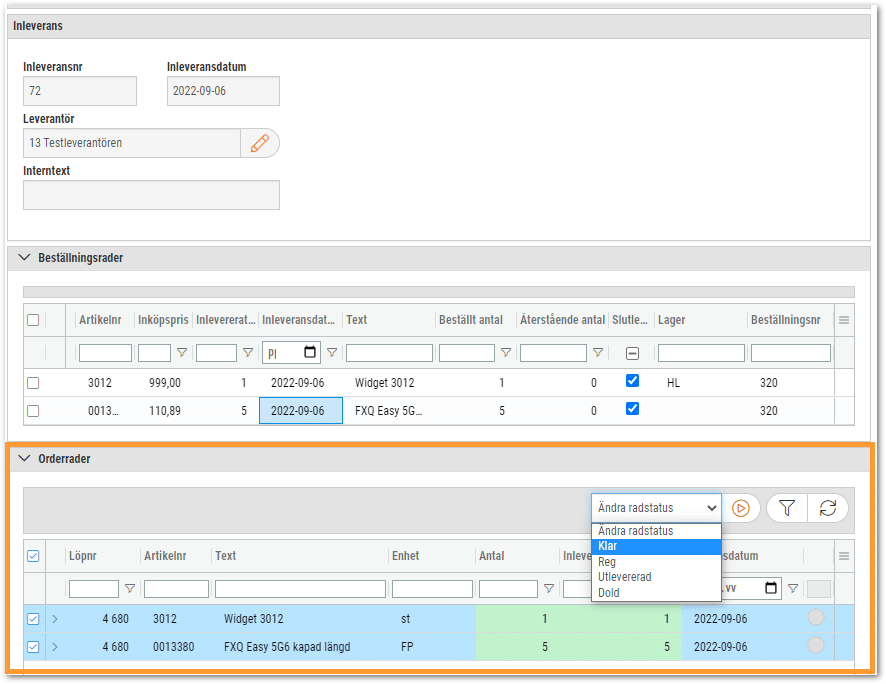This screenshot has width=886, height=684.
Task: Open the Ändra radstatus dropdown
Action: point(656,508)
